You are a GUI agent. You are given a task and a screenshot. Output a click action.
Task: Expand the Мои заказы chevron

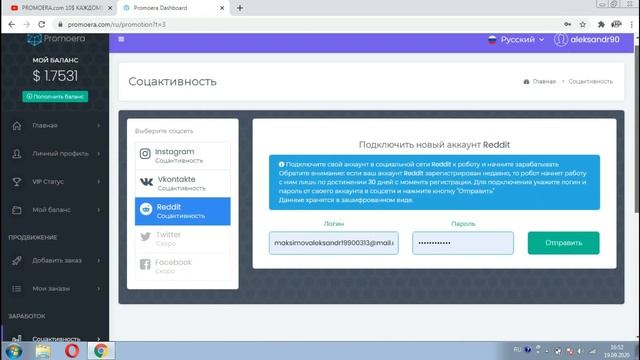99,289
